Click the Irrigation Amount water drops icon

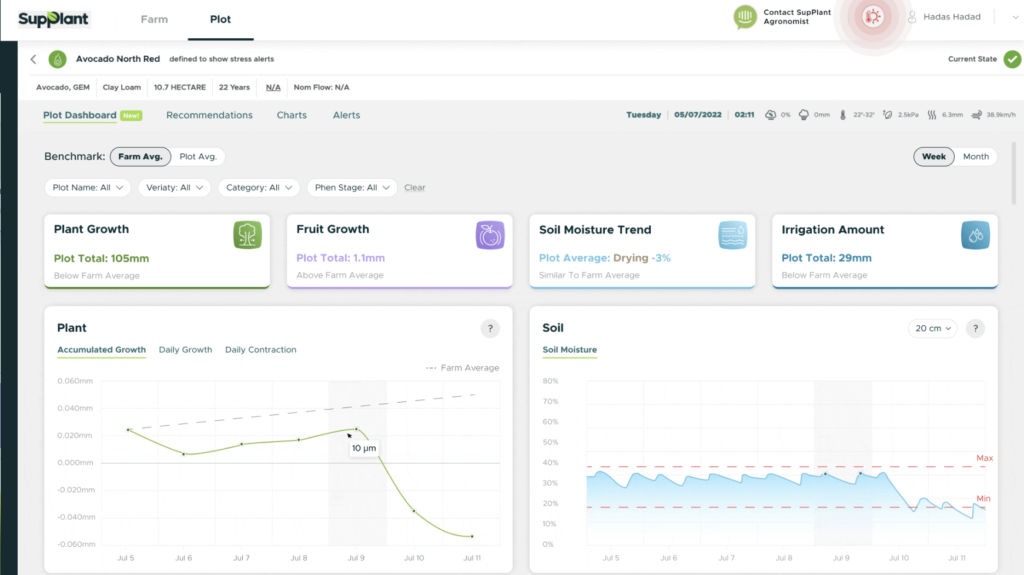pyautogui.click(x=975, y=235)
